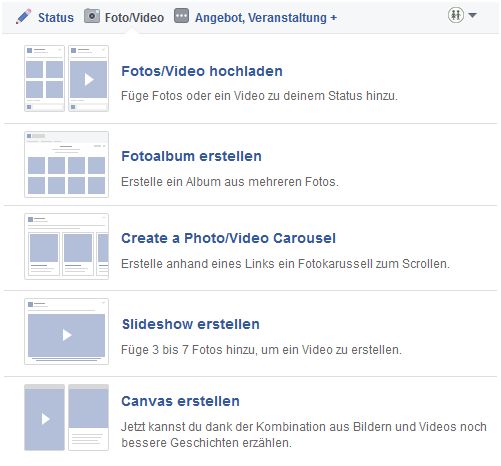Image resolution: width=501 pixels, height=466 pixels.
Task: Choose Canvas erstellen
Action: pos(180,401)
